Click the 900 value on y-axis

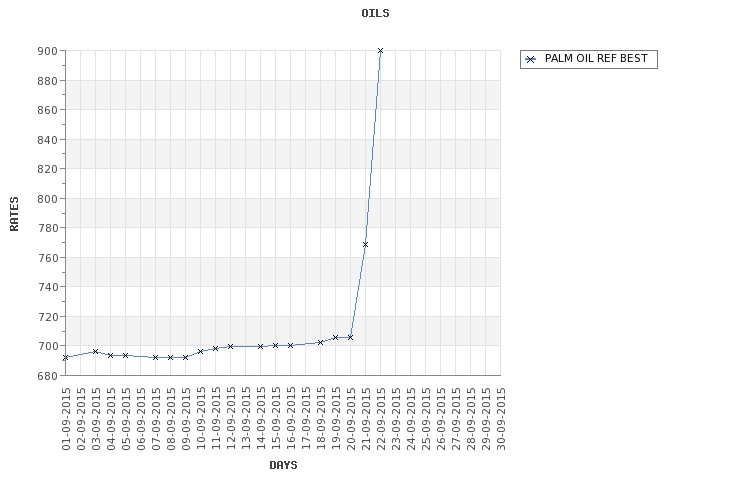tap(46, 51)
